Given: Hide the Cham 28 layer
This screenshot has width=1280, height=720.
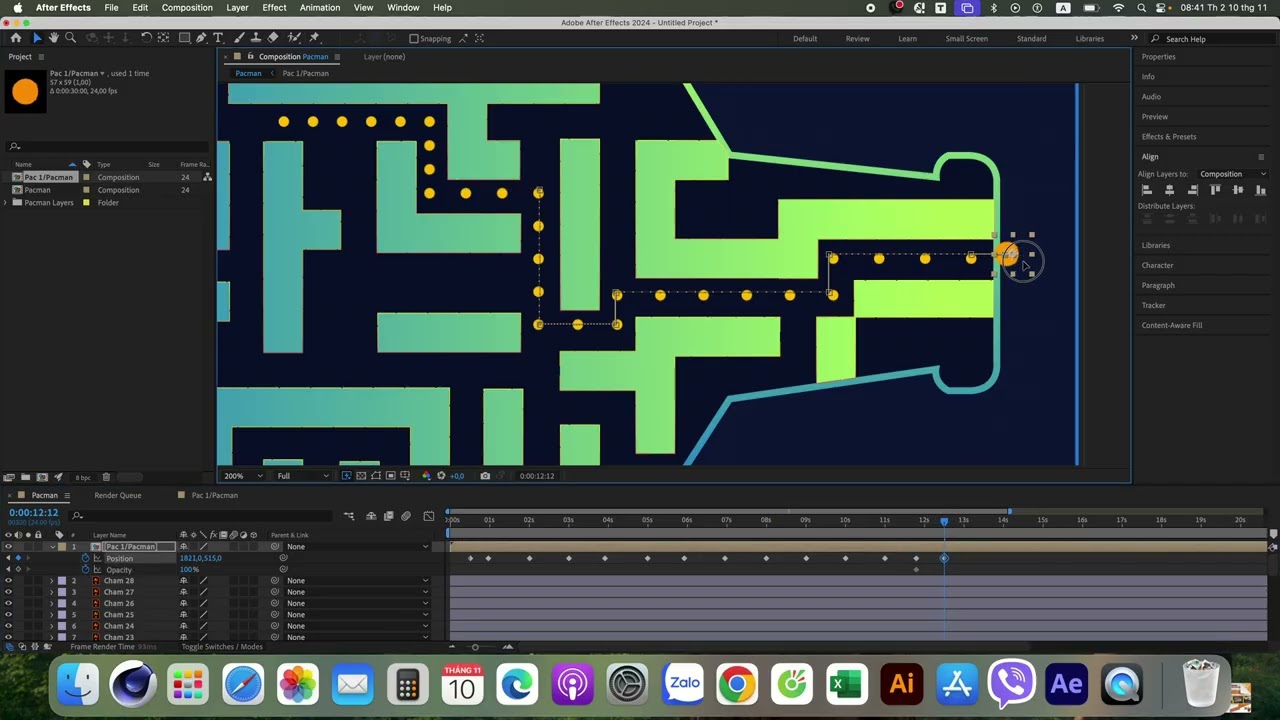Looking at the screenshot, I should tap(9, 581).
